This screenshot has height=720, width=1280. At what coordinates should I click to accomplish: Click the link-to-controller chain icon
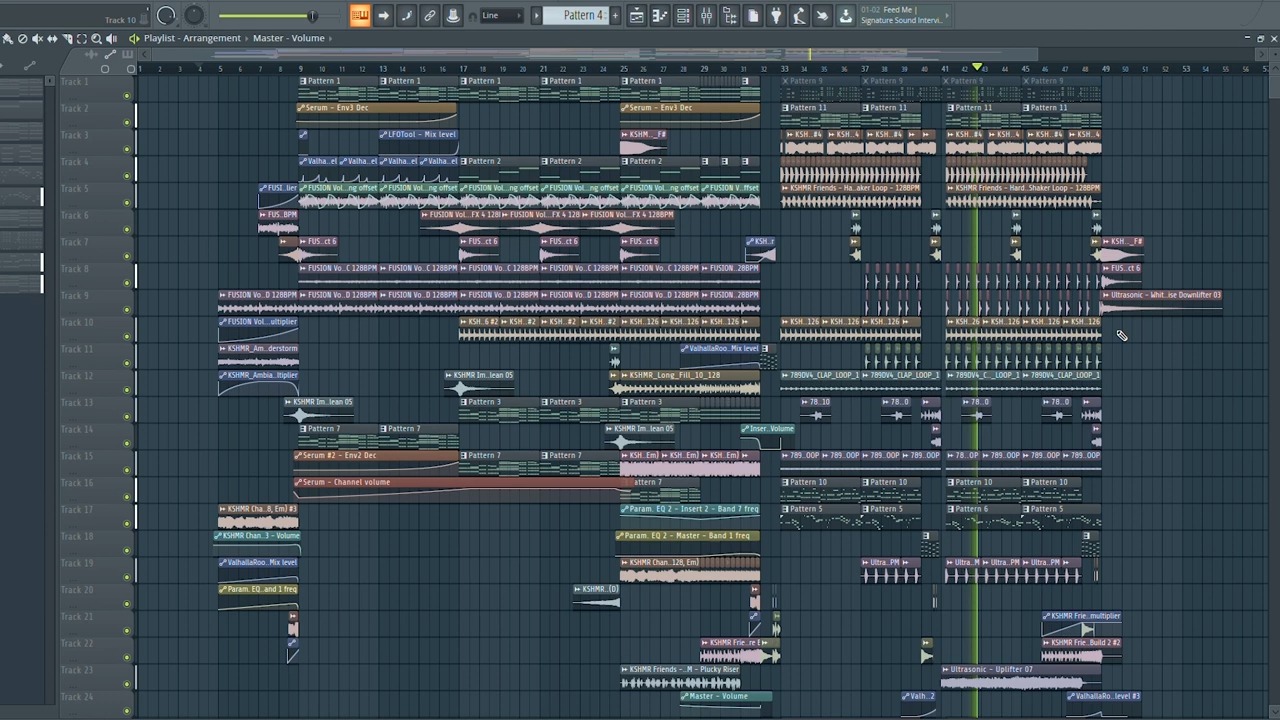click(429, 15)
